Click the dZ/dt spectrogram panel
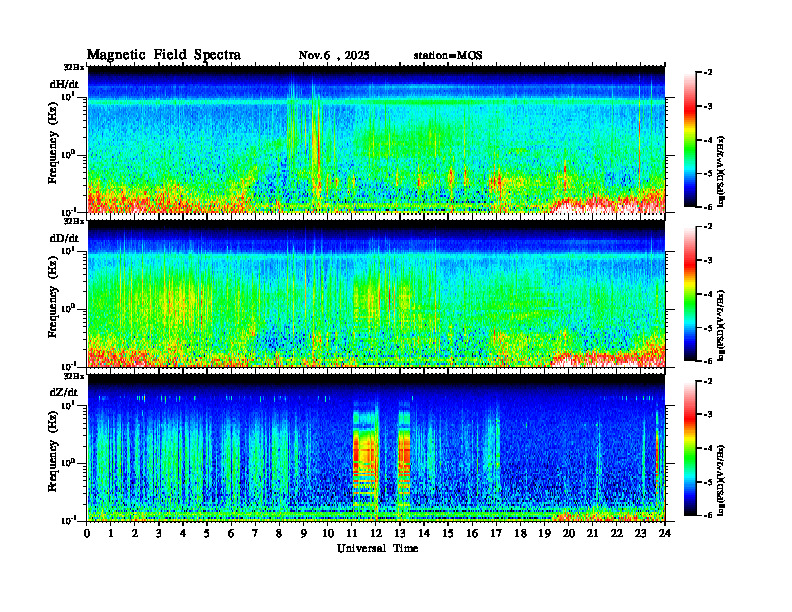The width and height of the screenshot is (792, 612). (376, 448)
